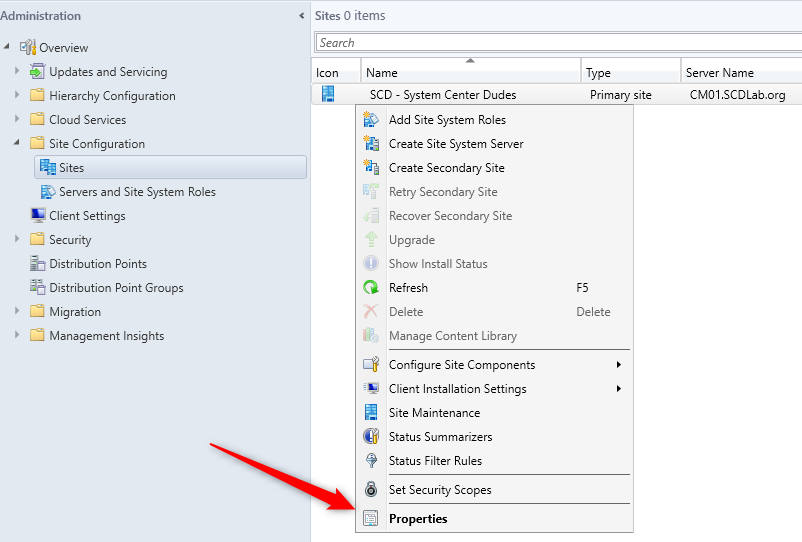Click the Search input field
The height and width of the screenshot is (542, 802).
[559, 42]
